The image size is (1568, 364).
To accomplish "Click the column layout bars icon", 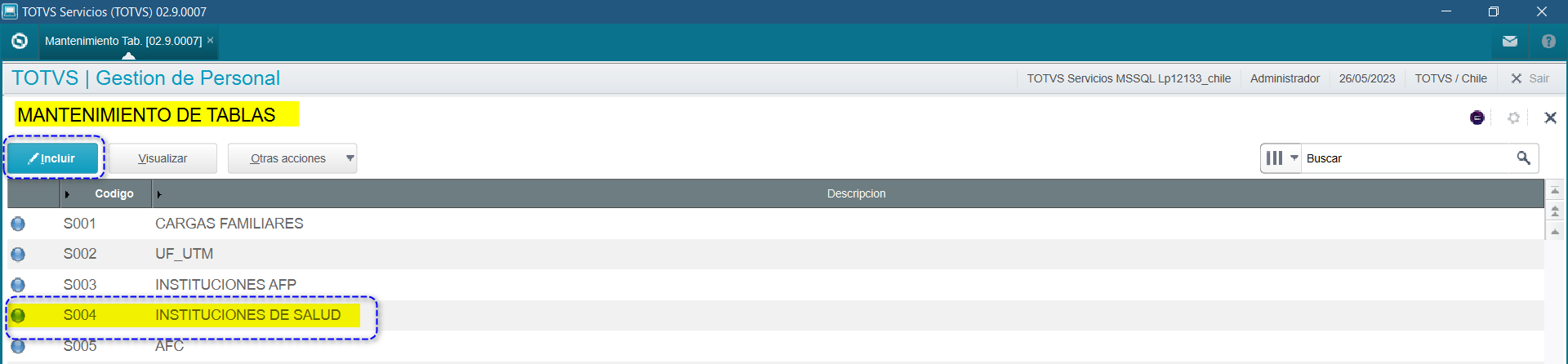I will coord(1274,158).
